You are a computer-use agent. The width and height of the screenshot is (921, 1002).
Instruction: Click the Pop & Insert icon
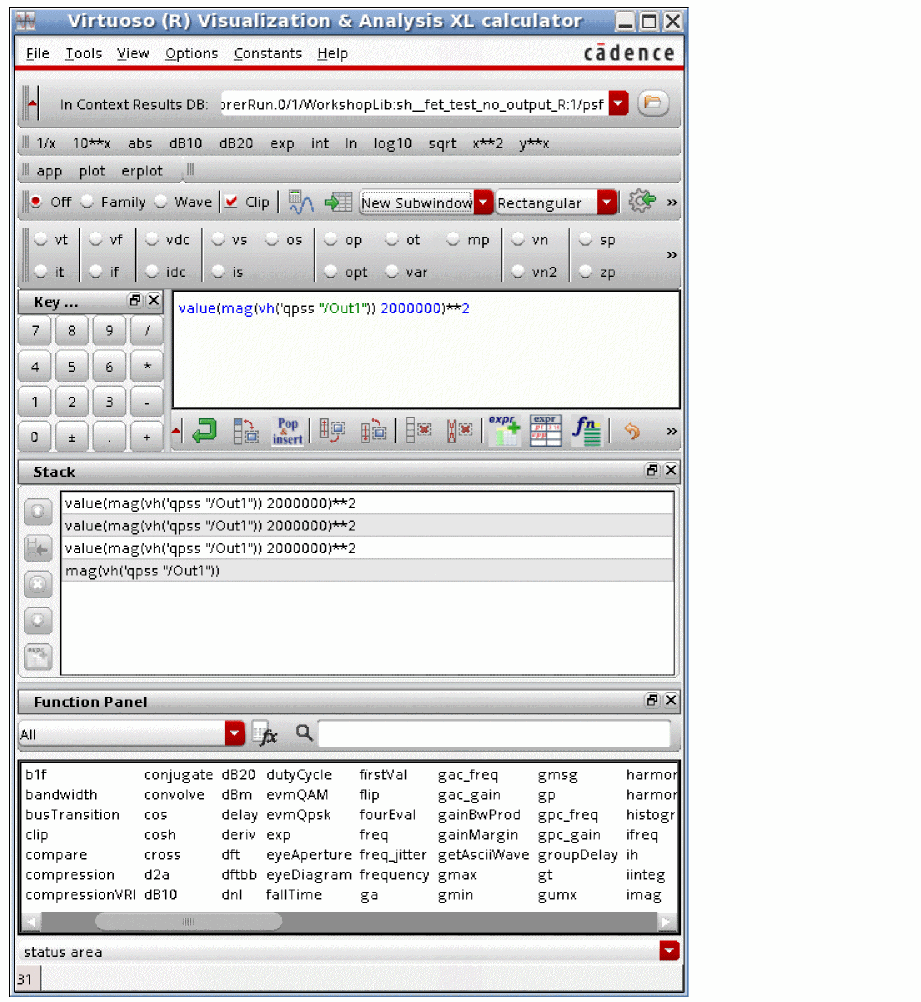[288, 431]
